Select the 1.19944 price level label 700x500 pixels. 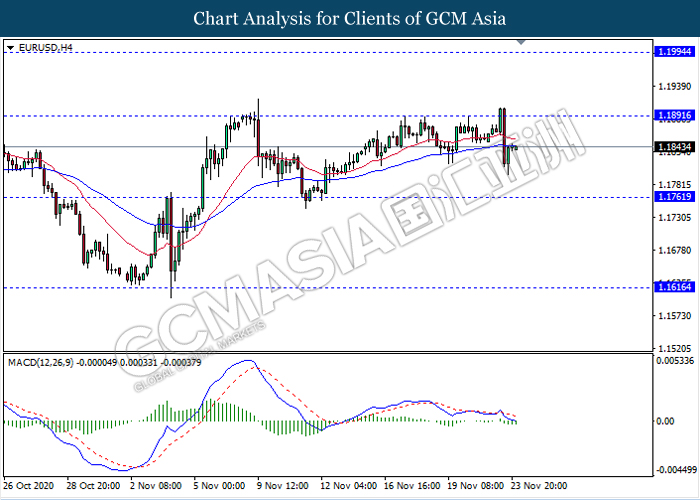pyautogui.click(x=675, y=52)
